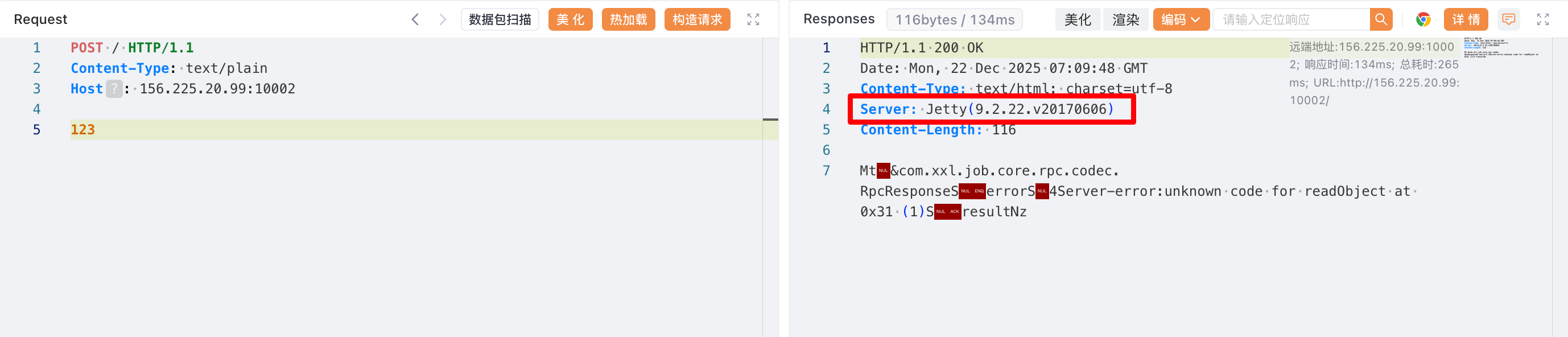Expand the Request panel to fullscreen
1568x337 pixels.
[x=753, y=19]
